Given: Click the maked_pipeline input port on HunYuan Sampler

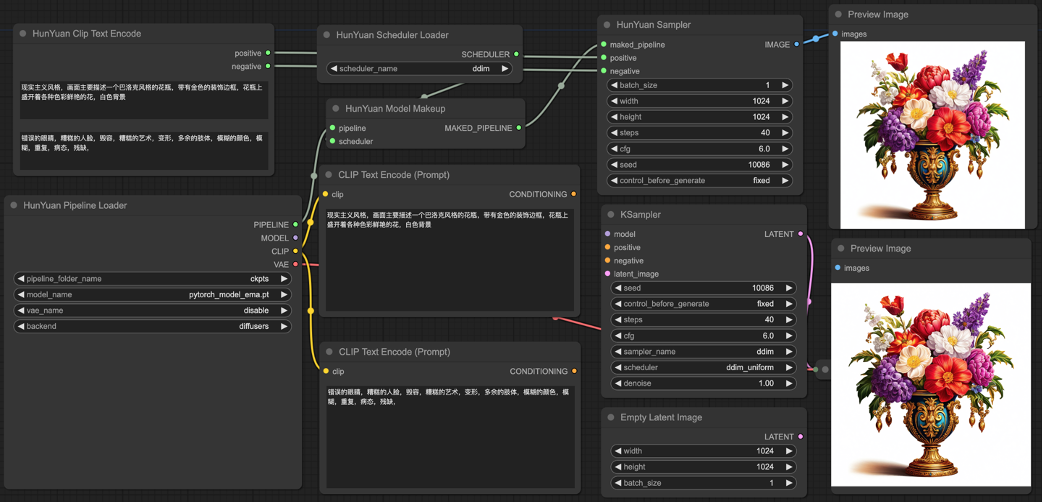Looking at the screenshot, I should 603,45.
